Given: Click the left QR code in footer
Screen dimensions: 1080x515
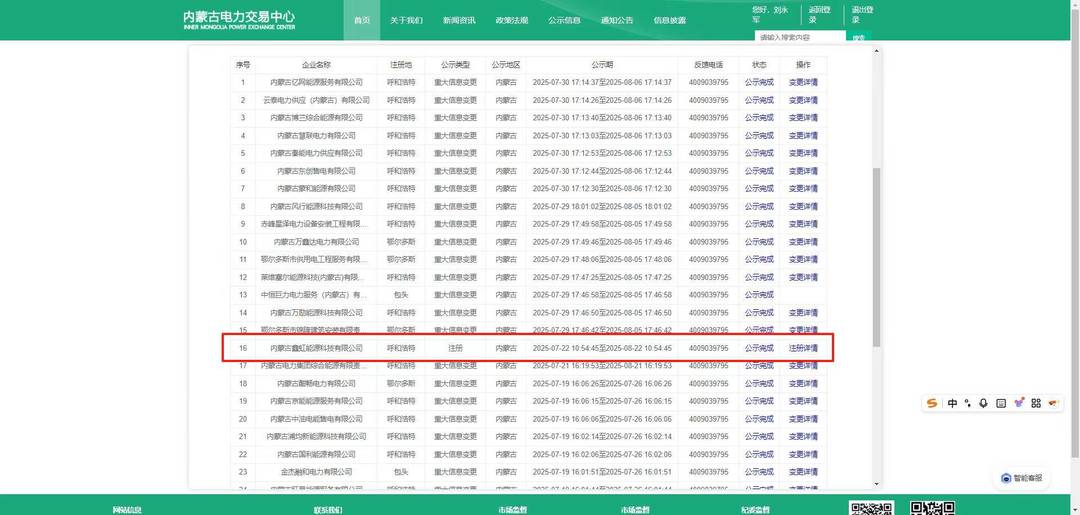Looking at the screenshot, I should coord(870,508).
